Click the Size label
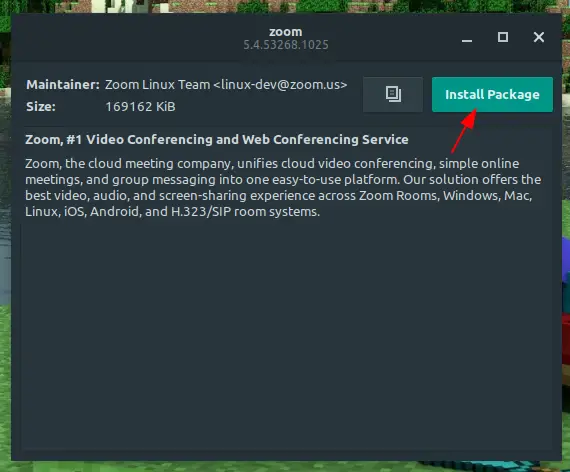This screenshot has height=472, width=570. 41,107
